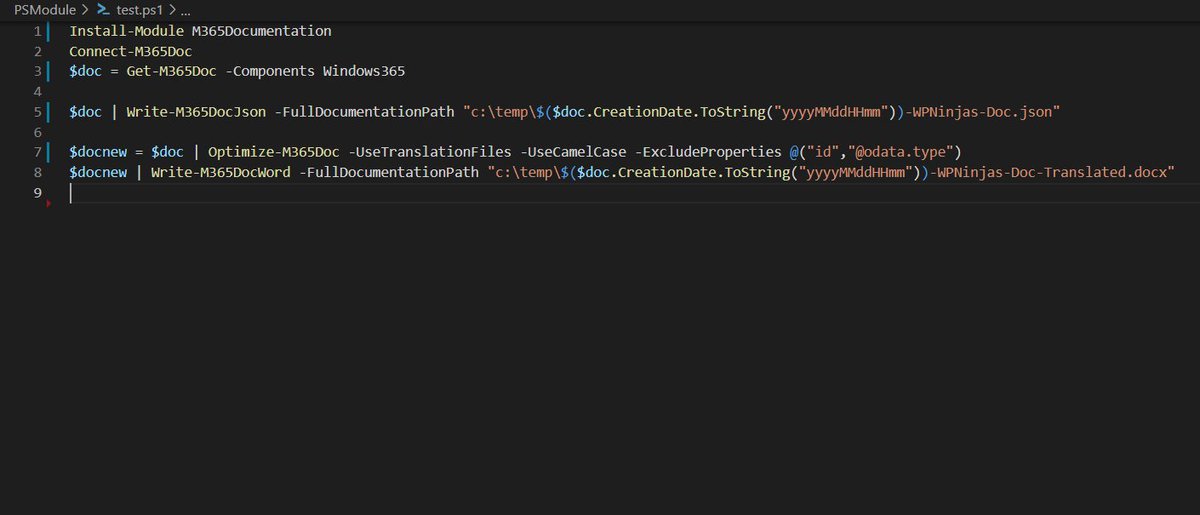Click the Windows365 component value
This screenshot has height=515, width=1200.
364,71
